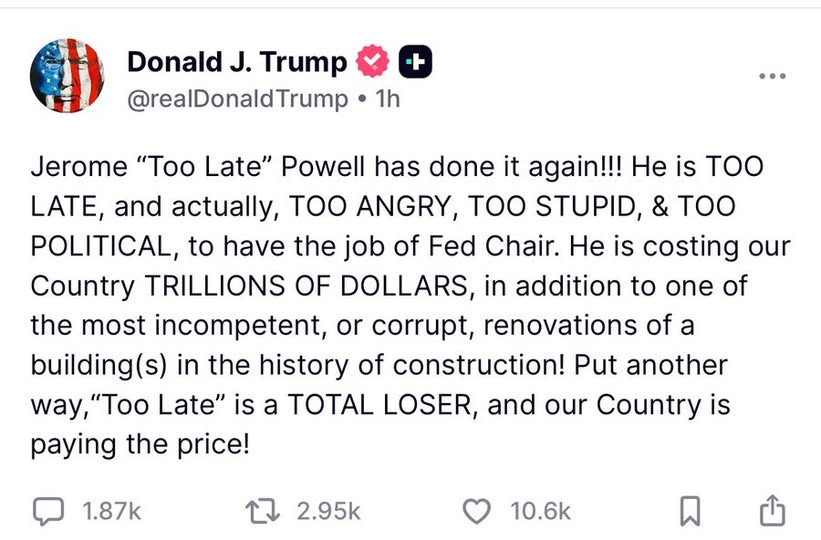This screenshot has width=821, height=540.
Task: Click the Donald J. Trump display name
Action: [237, 63]
